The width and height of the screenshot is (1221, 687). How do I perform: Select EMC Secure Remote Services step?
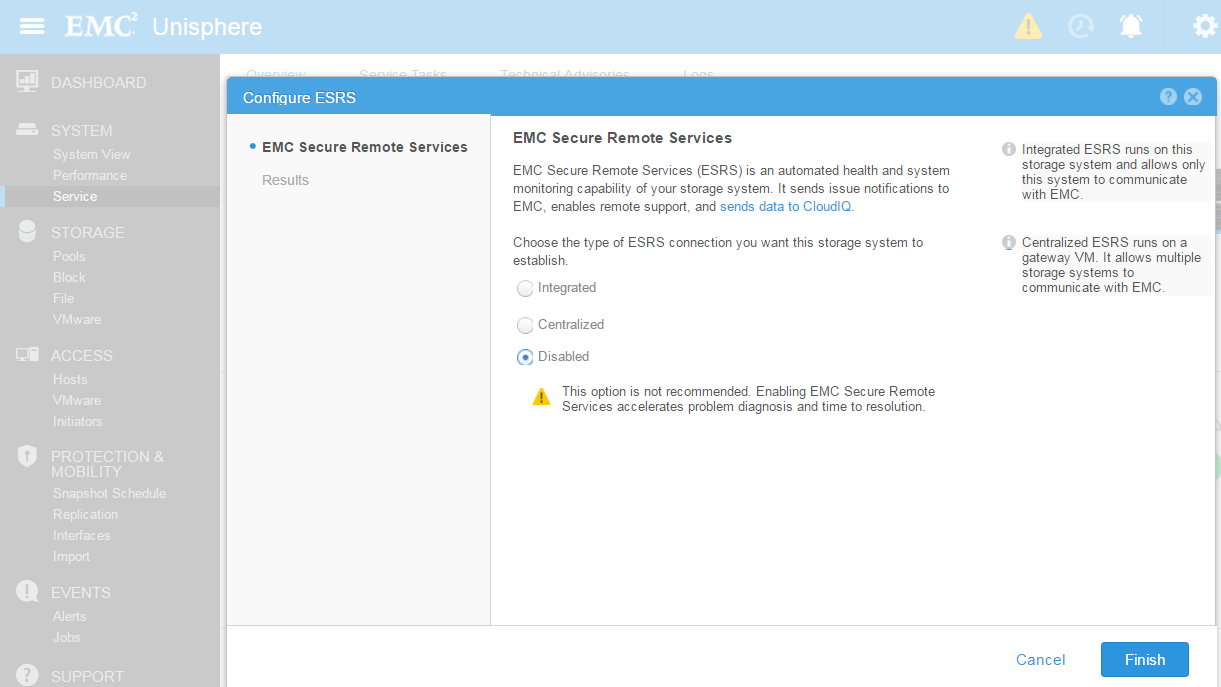364,147
